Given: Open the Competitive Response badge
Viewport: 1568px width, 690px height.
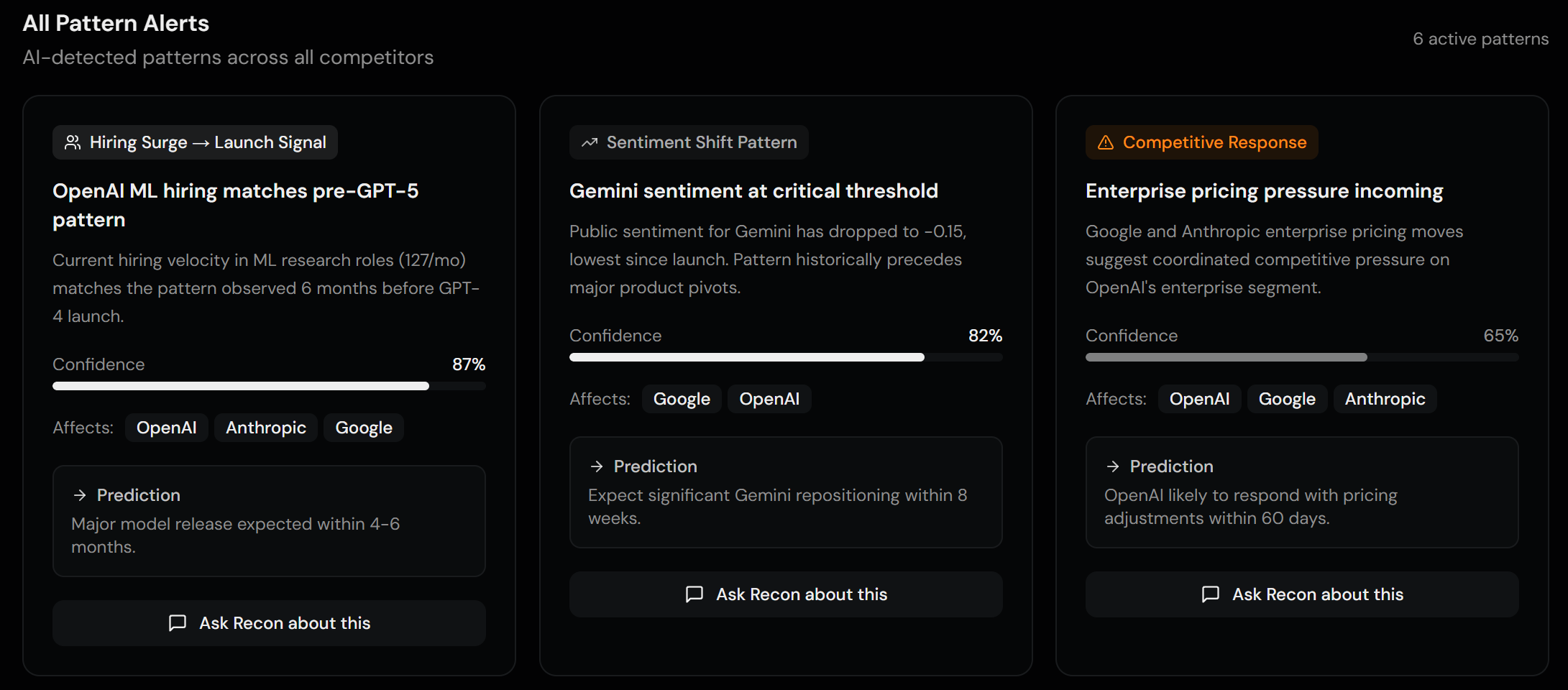Looking at the screenshot, I should (1201, 142).
